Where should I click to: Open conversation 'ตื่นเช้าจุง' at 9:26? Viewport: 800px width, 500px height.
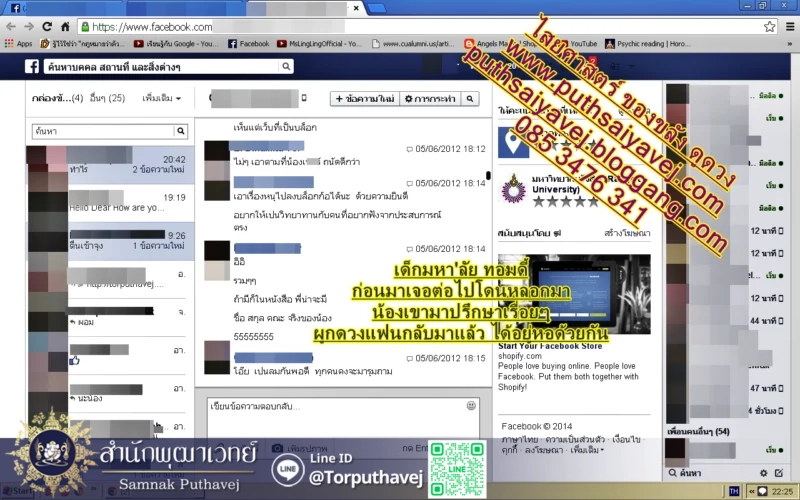coord(110,241)
